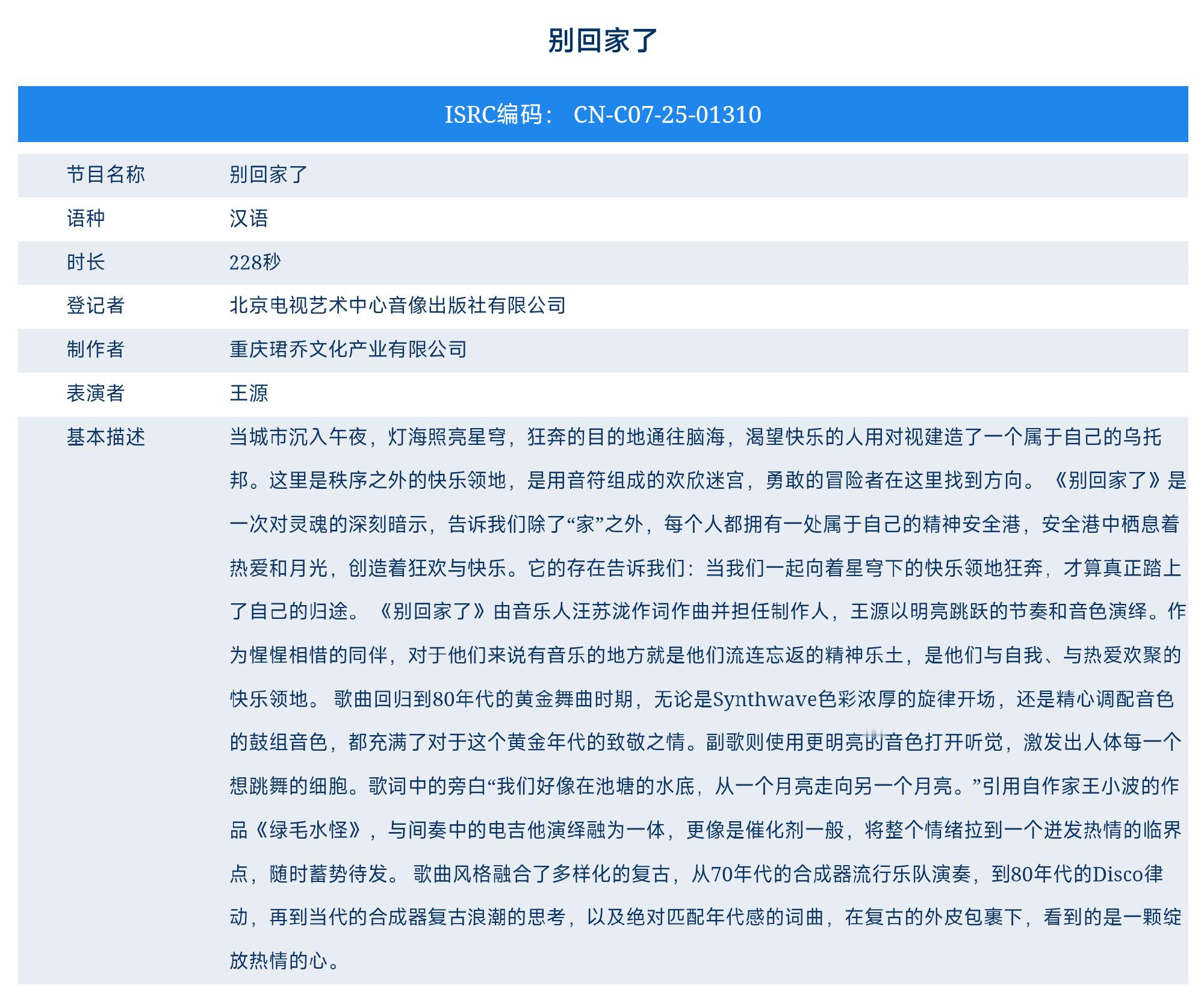Click the performer name 王源
1204x1000 pixels.
(x=249, y=393)
